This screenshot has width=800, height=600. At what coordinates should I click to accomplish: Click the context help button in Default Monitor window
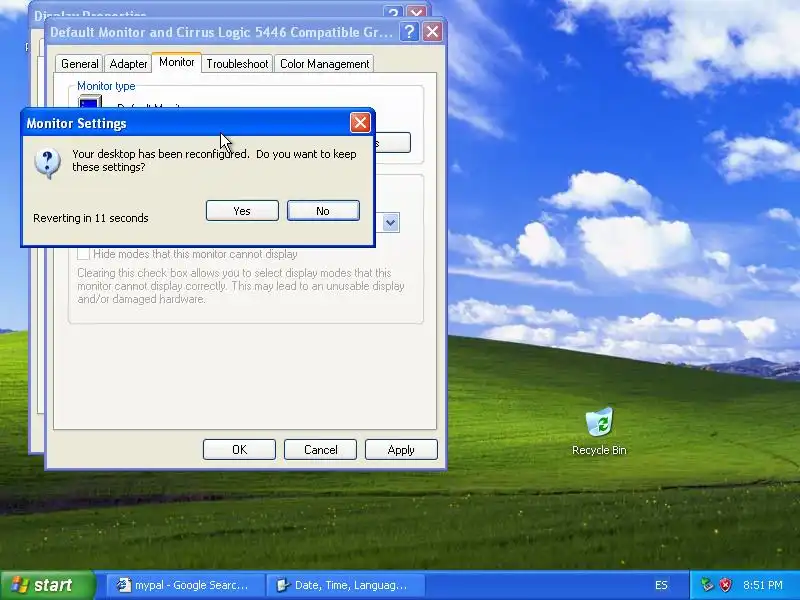(x=409, y=32)
